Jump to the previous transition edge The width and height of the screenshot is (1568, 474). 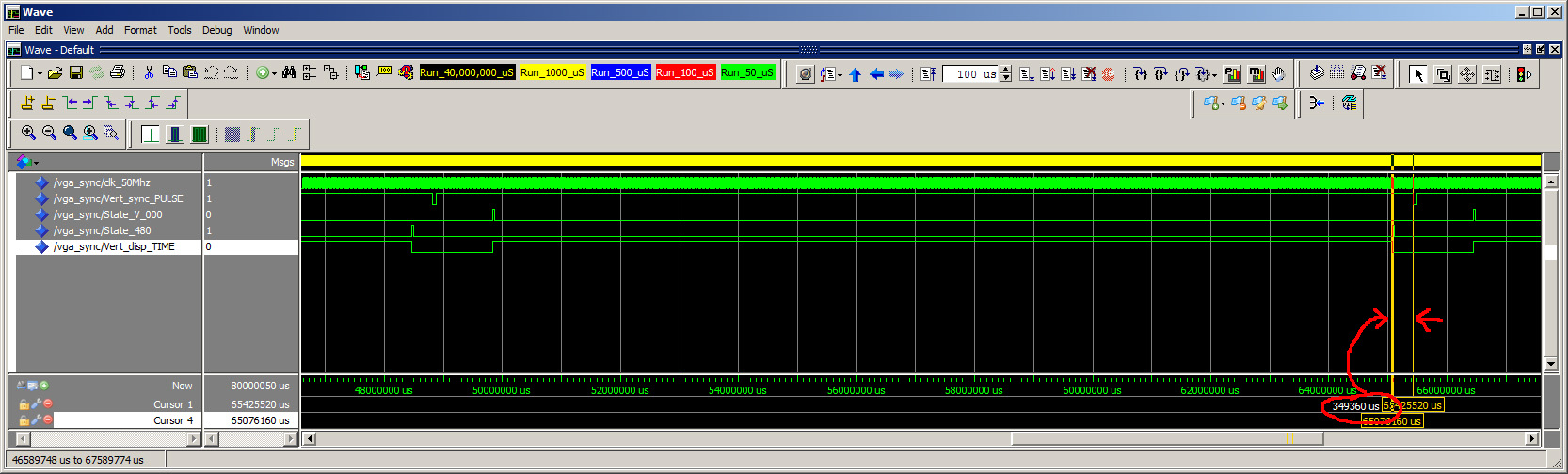70,103
